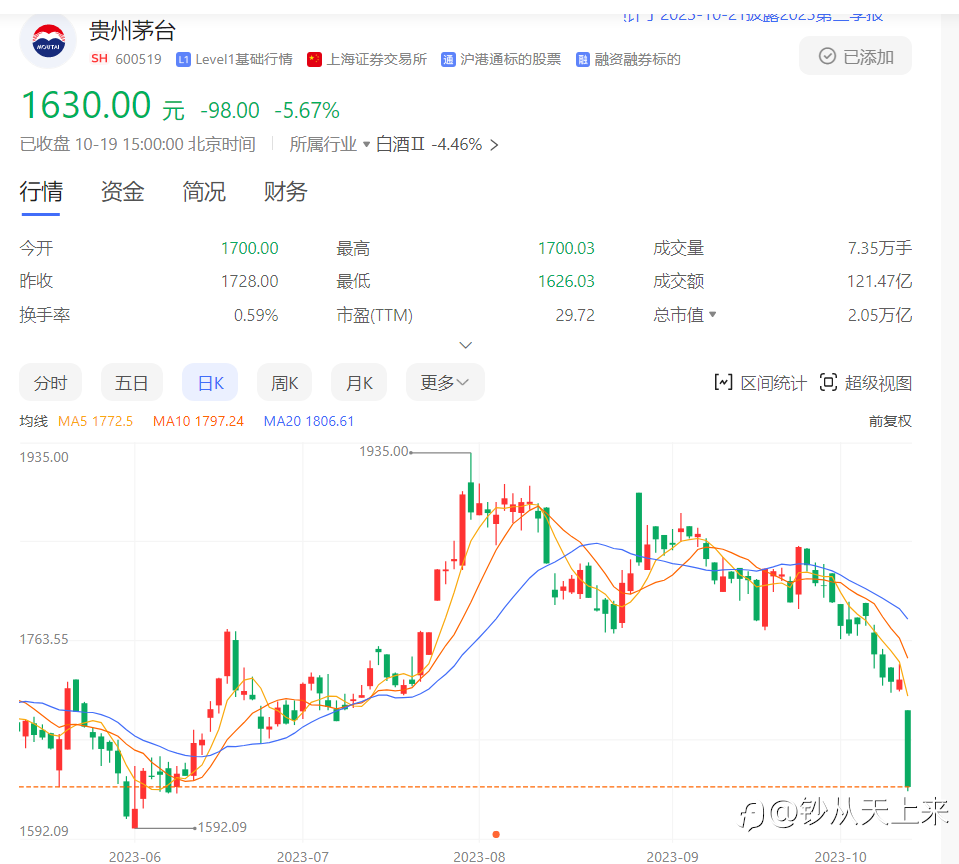Select the 分时 chart view

[51, 383]
